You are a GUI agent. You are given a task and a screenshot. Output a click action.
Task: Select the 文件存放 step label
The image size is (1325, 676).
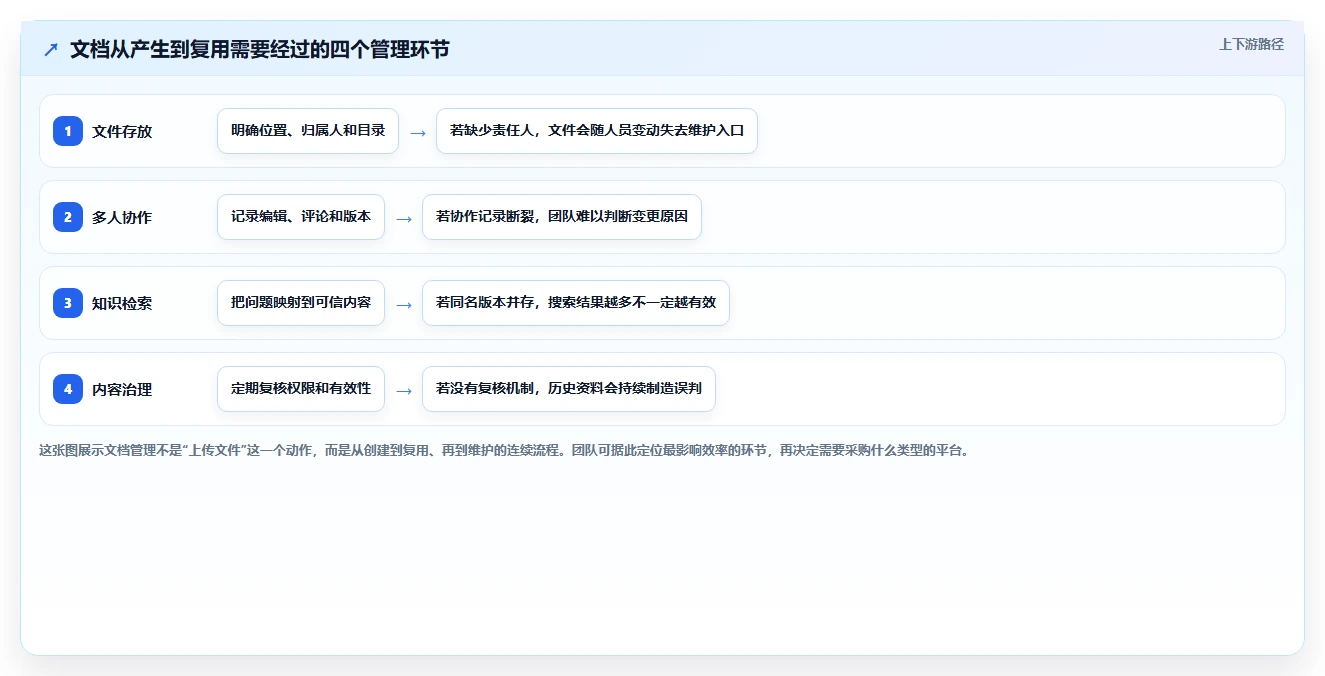point(122,132)
